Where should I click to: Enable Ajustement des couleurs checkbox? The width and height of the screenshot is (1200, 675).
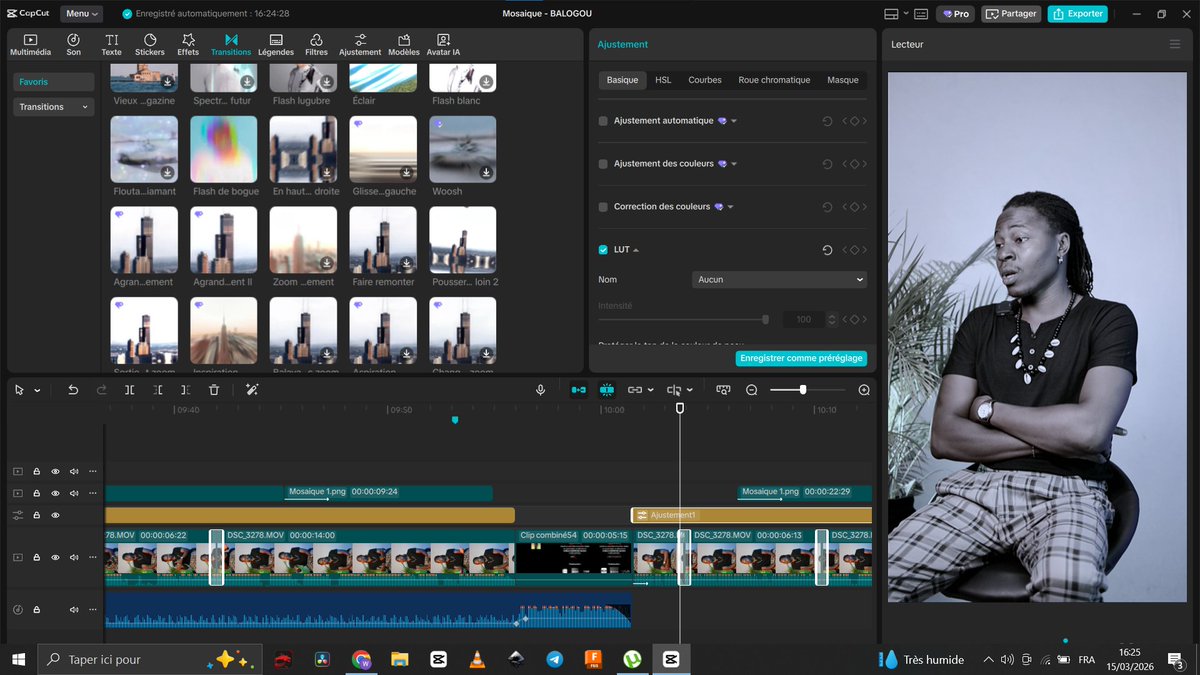tap(603, 164)
